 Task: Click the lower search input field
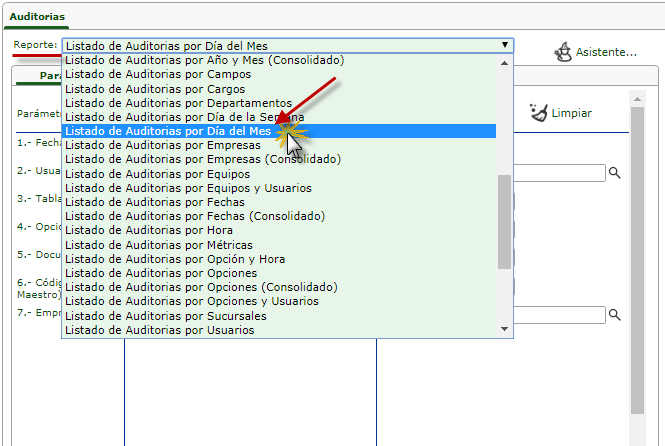point(559,315)
